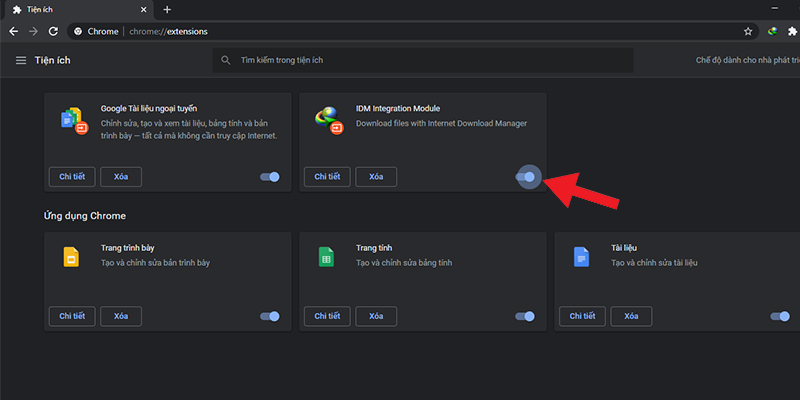Click the Chrome site info icon in address bar
The height and width of the screenshot is (400, 800).
(78, 32)
